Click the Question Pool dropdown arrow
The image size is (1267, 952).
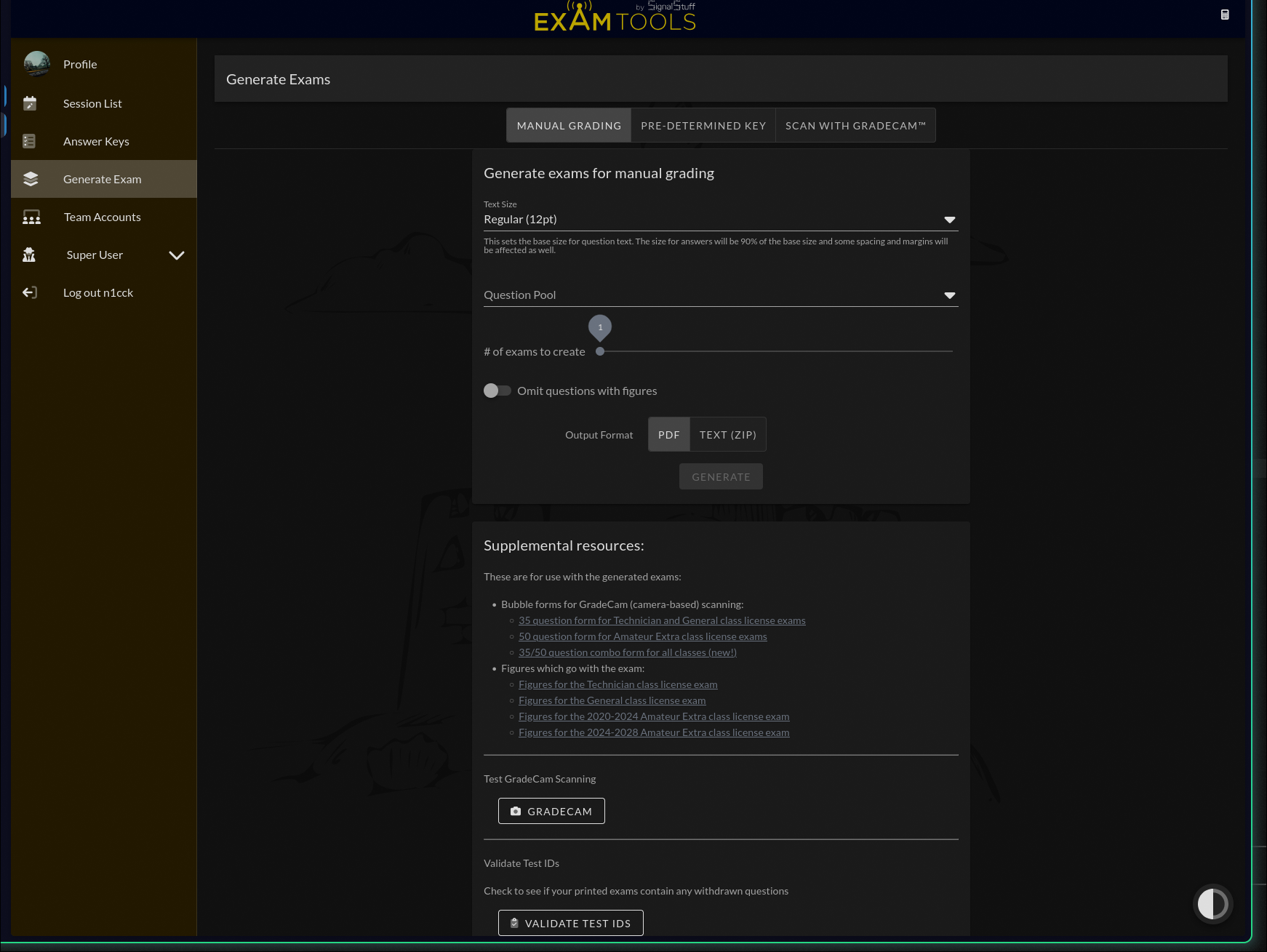(949, 295)
